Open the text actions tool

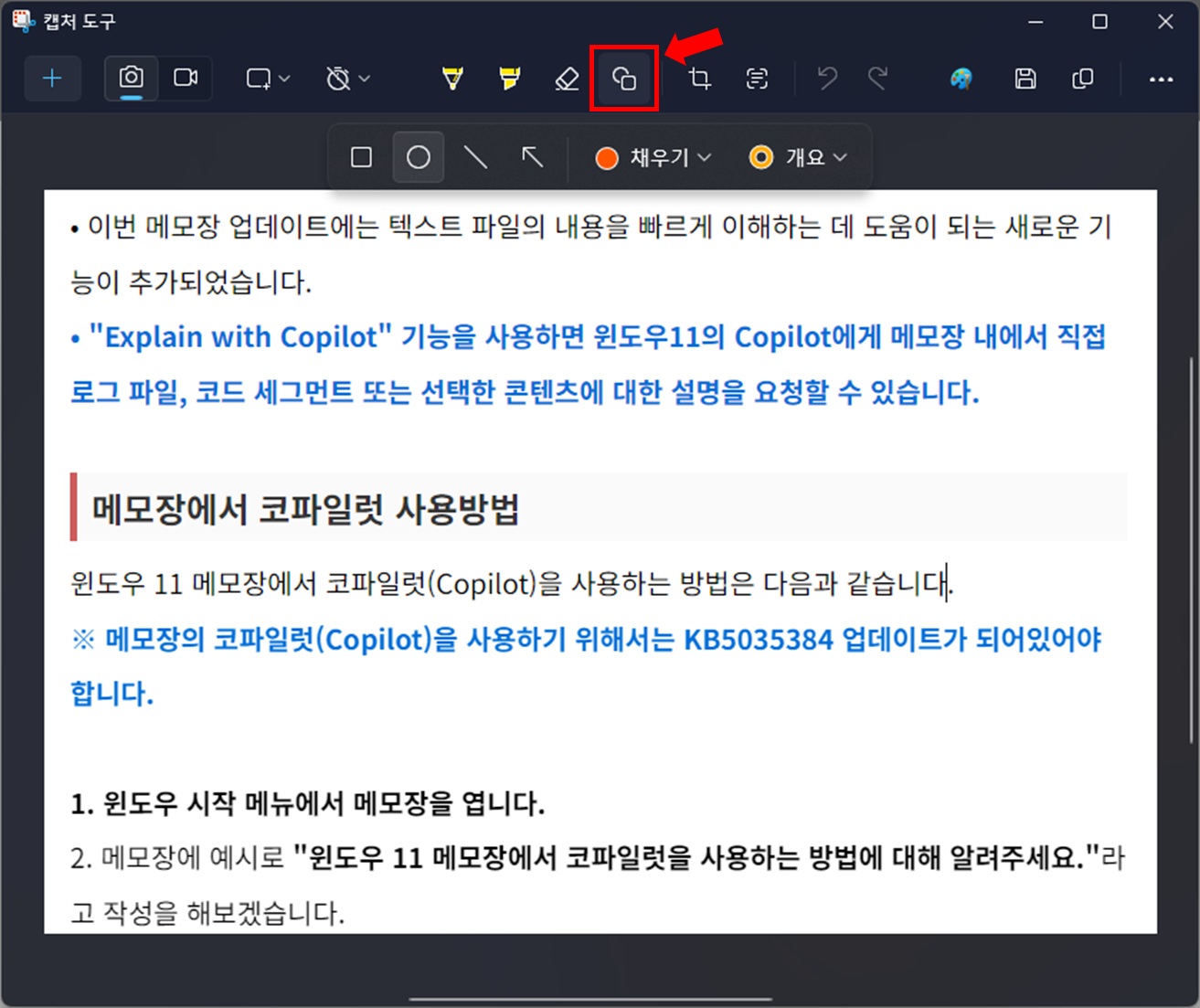coord(757,79)
